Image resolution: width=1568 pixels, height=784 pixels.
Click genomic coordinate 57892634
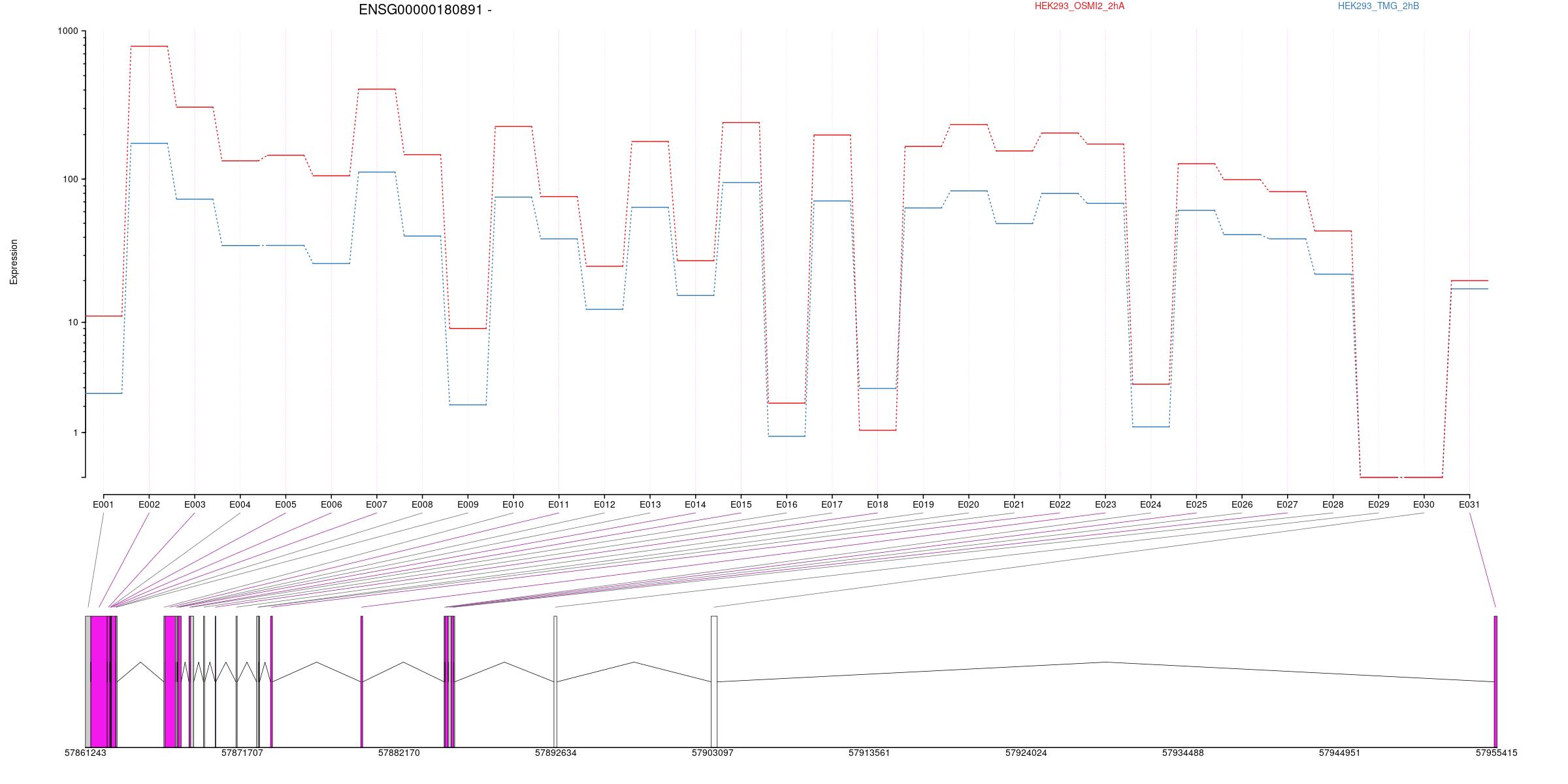point(556,753)
